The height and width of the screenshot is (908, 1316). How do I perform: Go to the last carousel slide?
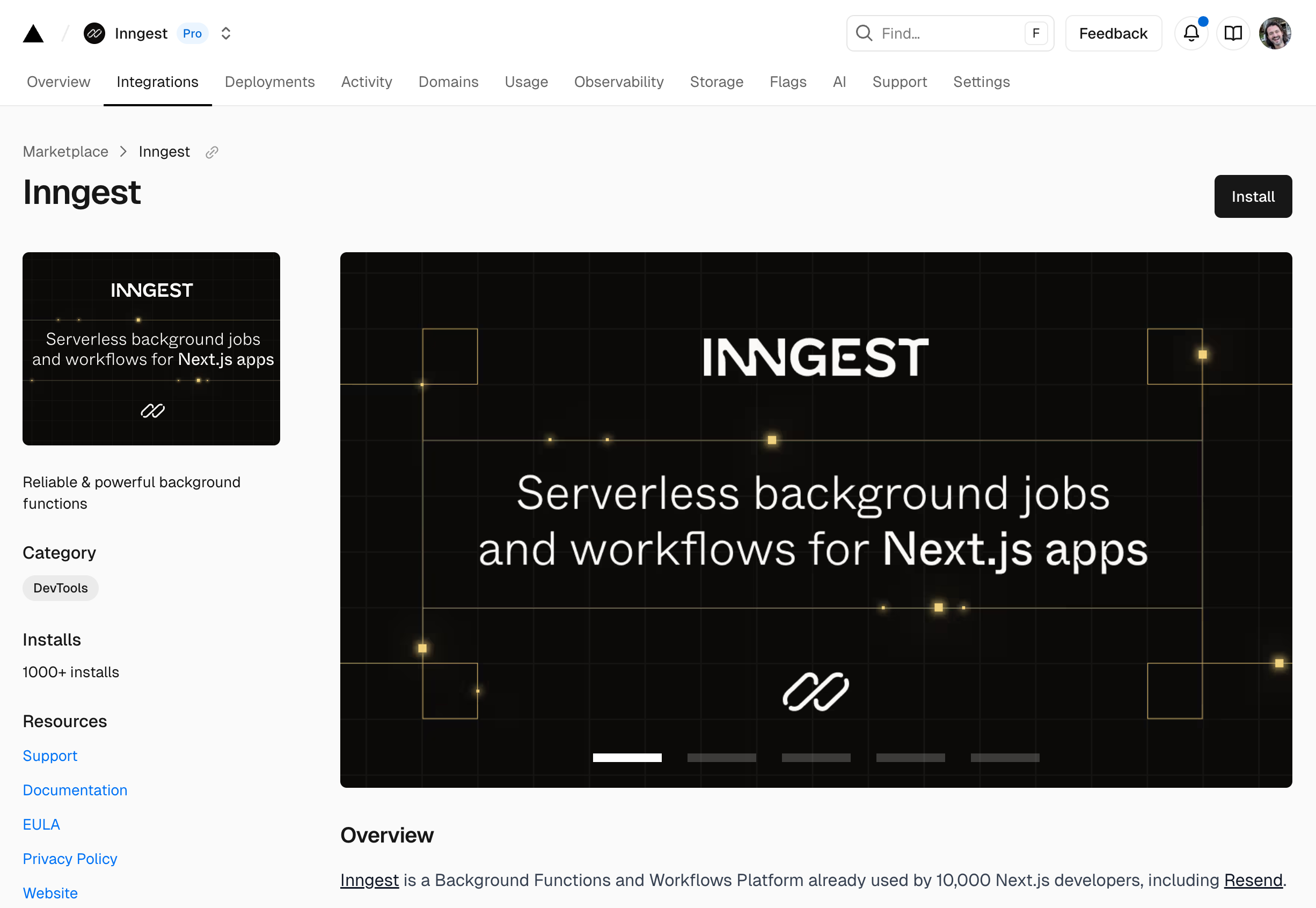point(1005,757)
